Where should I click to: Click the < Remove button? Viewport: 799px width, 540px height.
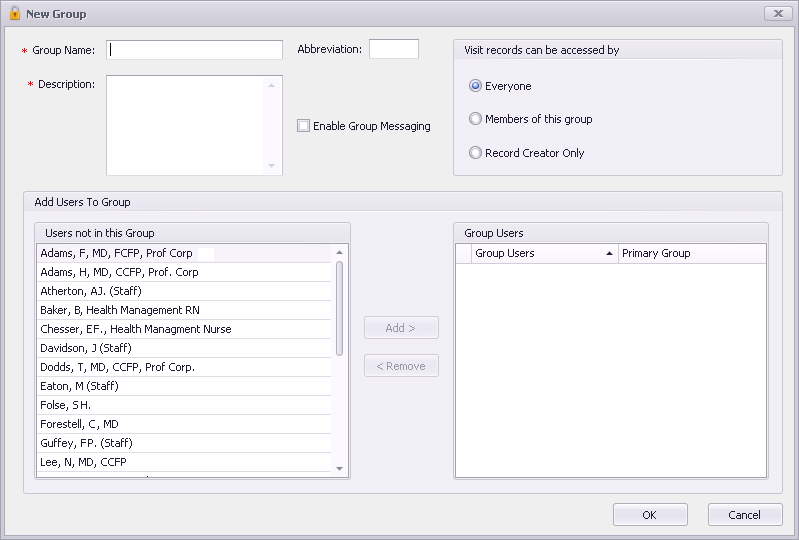(401, 366)
